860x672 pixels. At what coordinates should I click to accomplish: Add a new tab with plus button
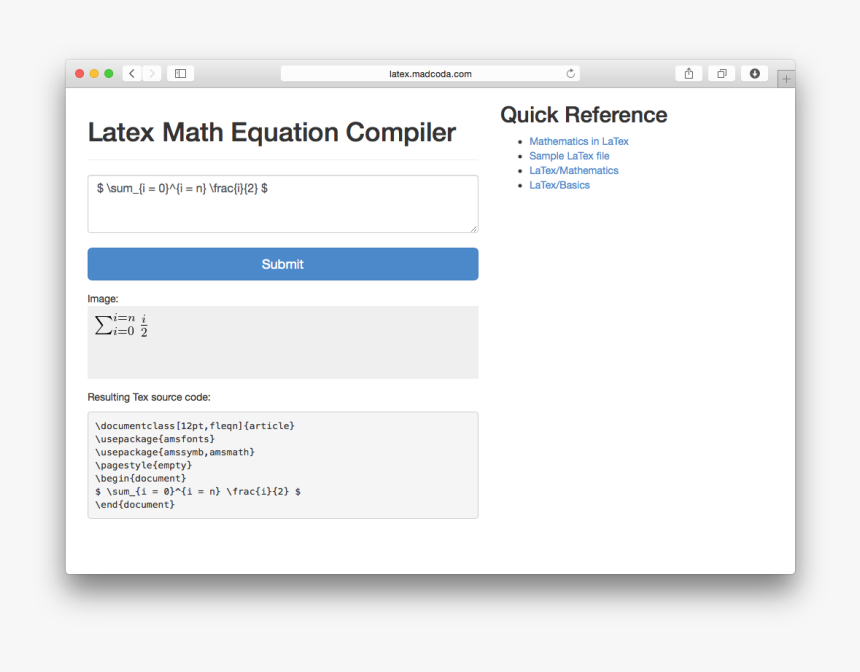click(786, 79)
